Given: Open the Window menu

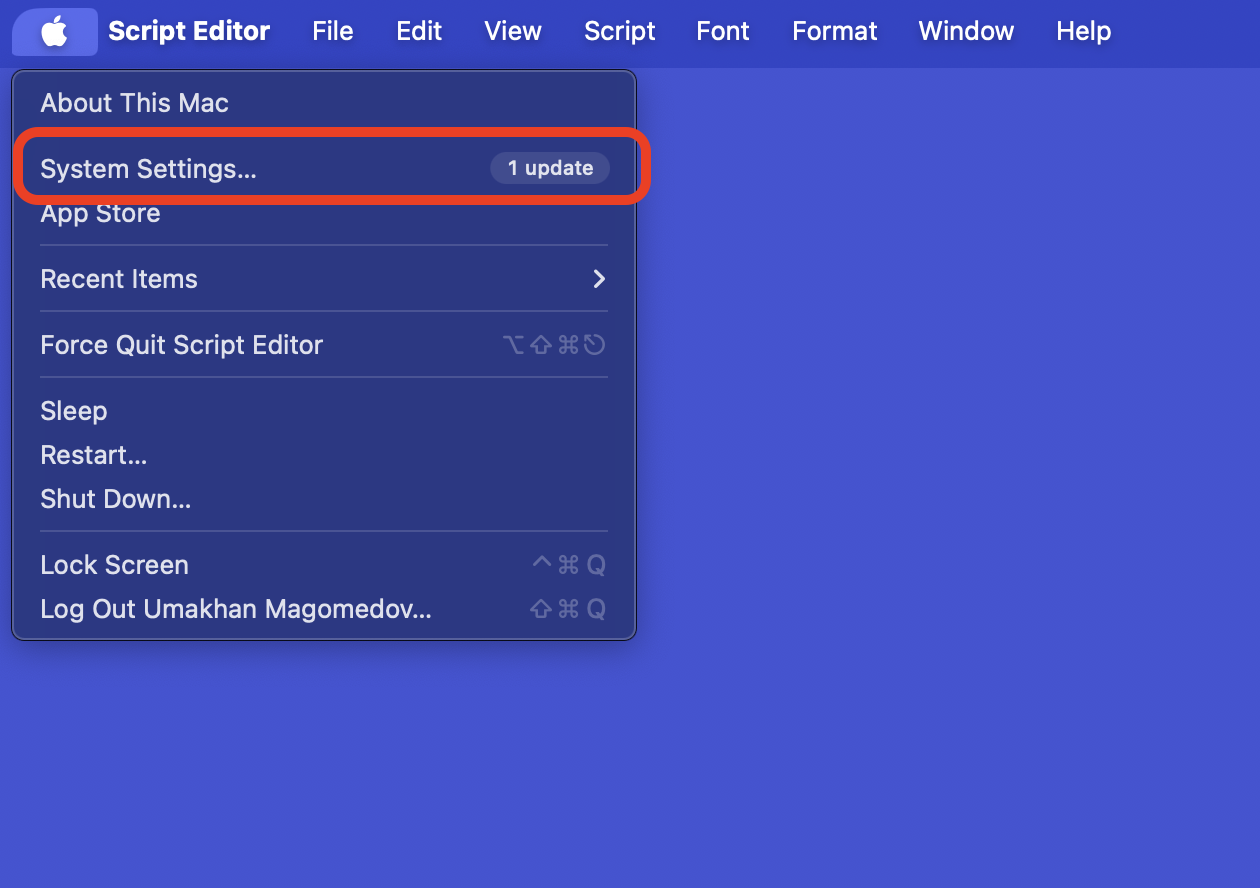Looking at the screenshot, I should tap(966, 32).
